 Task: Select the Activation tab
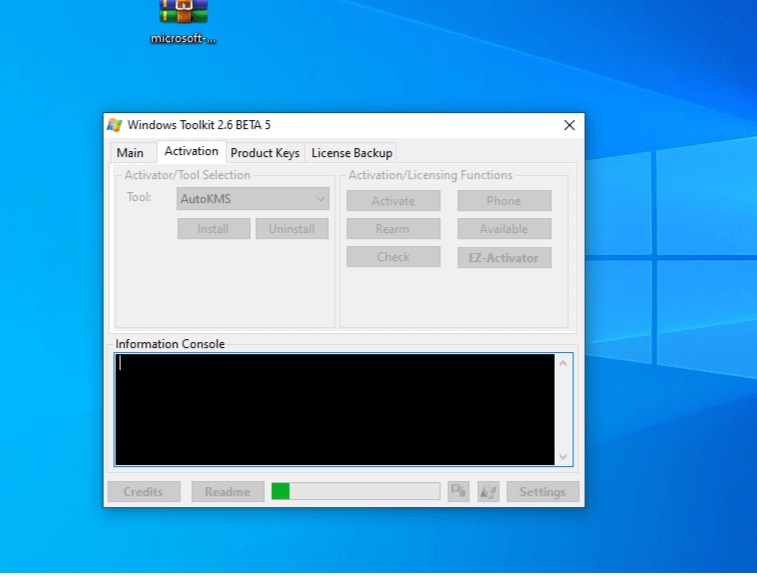[x=191, y=151]
